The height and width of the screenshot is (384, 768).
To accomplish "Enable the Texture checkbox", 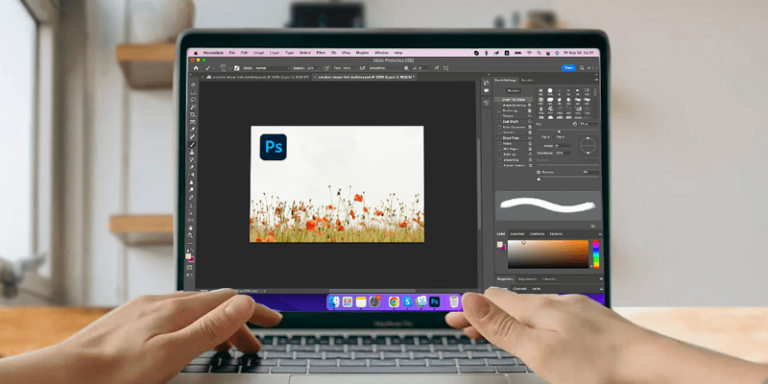I will coord(500,116).
